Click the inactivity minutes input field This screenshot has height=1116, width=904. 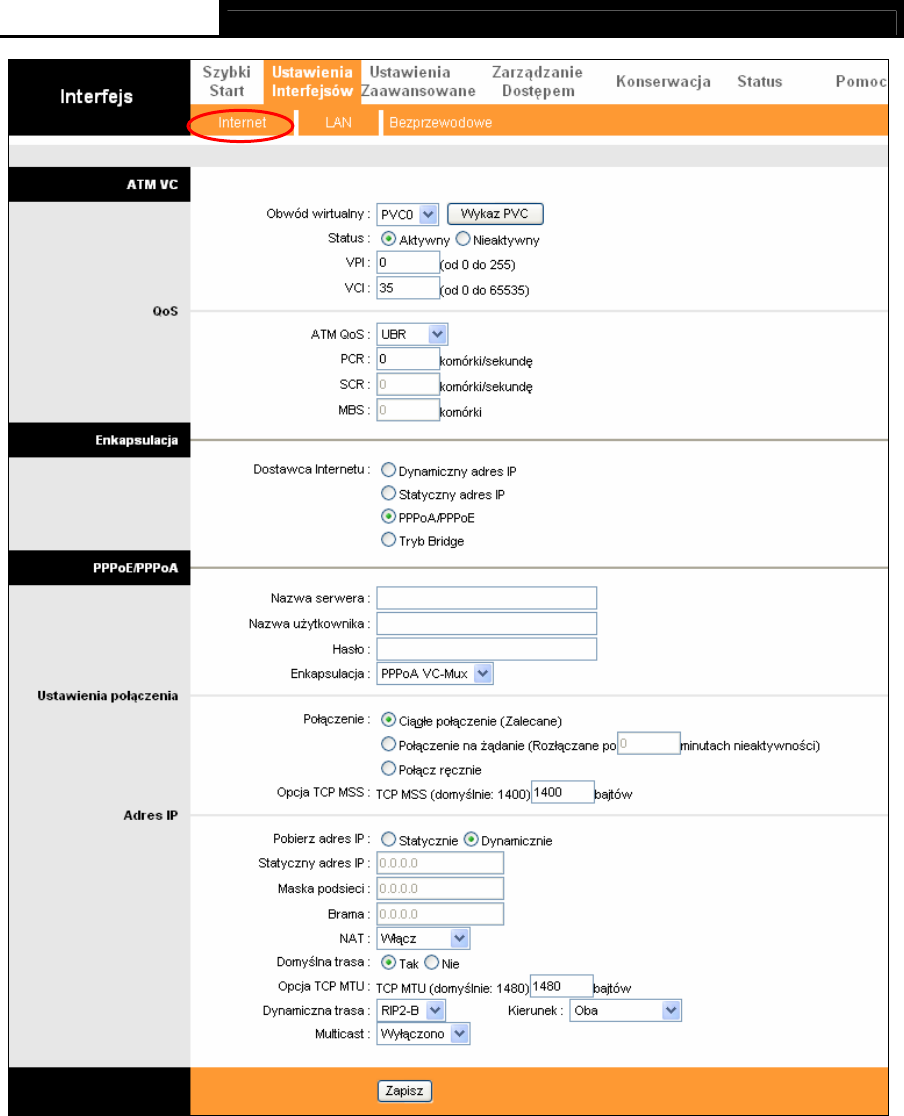click(648, 743)
